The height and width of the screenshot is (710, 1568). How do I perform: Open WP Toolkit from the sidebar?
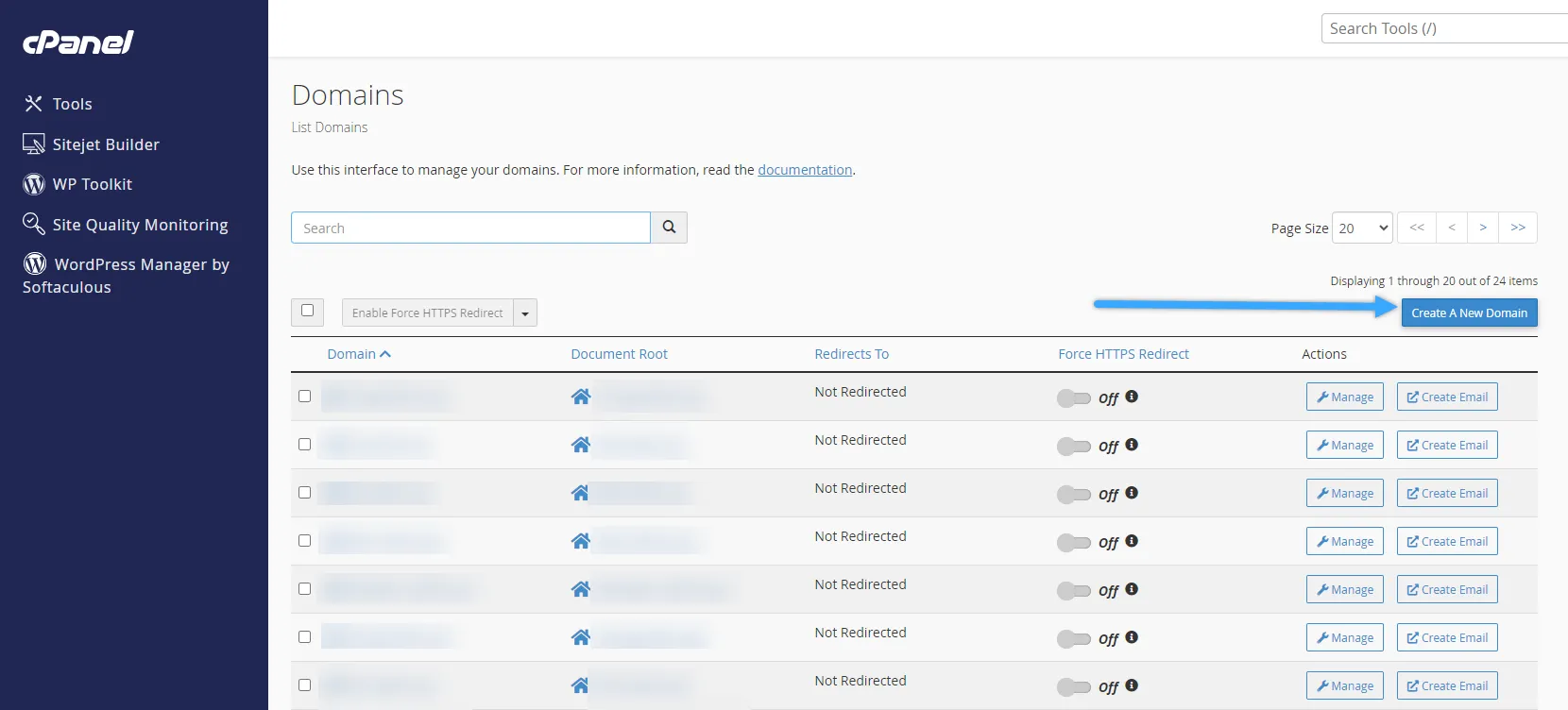(x=77, y=184)
